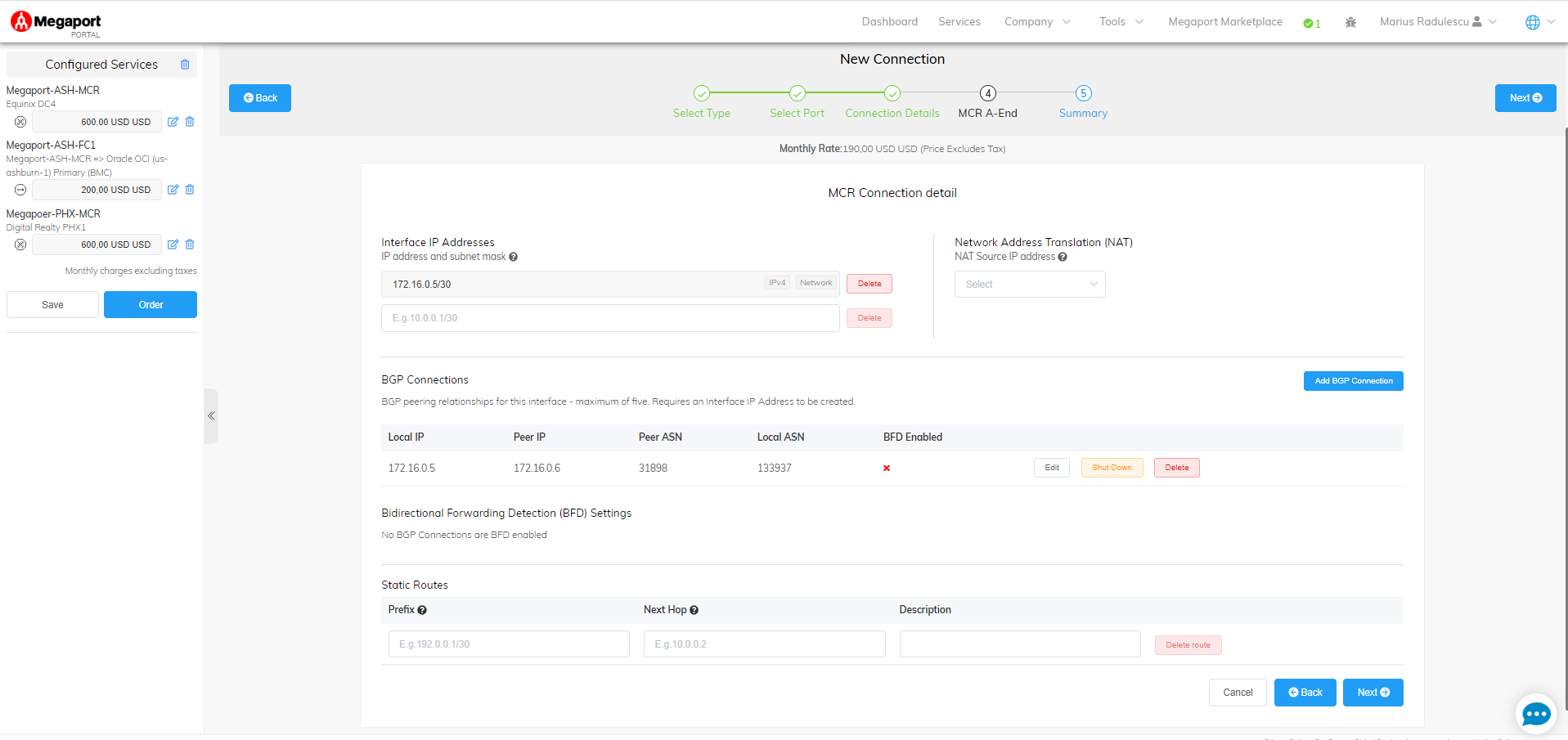This screenshot has height=740, width=1568.
Task: Open the live chat bubble
Action: click(1535, 714)
